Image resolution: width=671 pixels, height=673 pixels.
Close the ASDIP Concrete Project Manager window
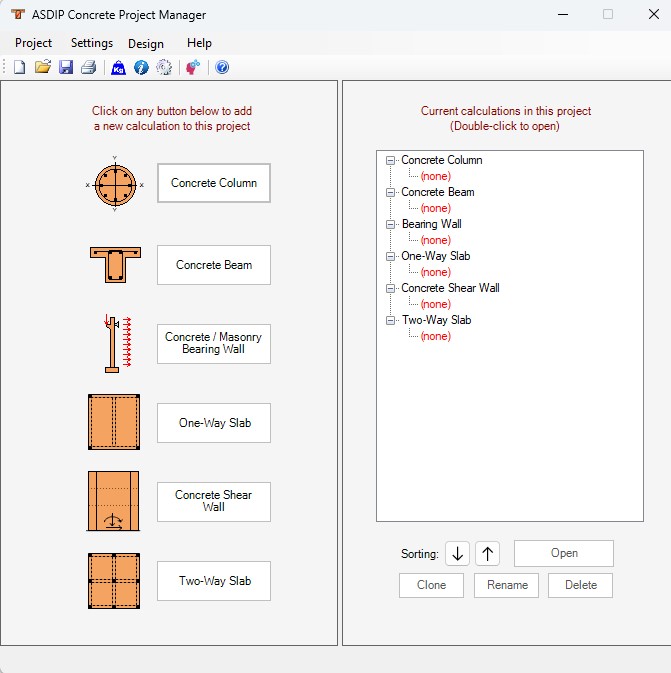coord(653,14)
